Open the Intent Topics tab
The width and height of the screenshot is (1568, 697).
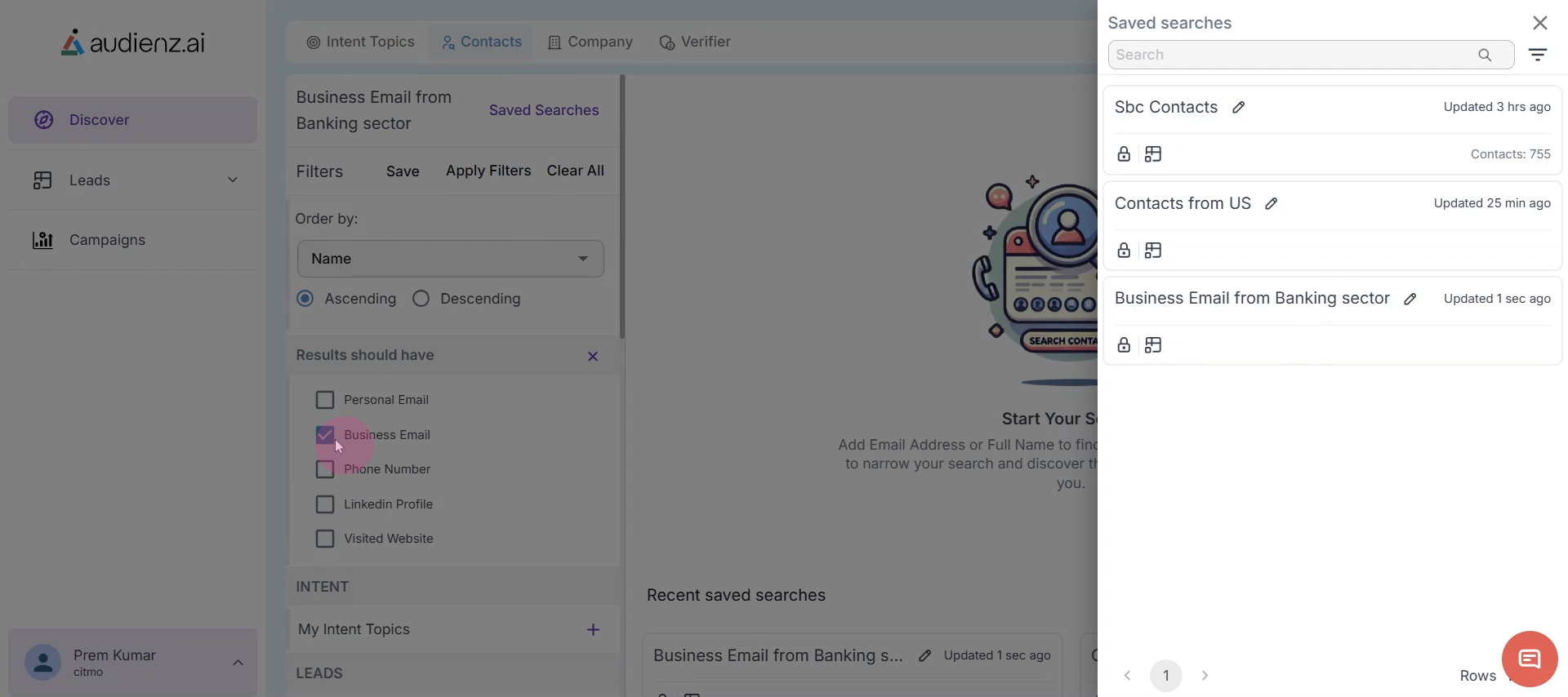pos(360,42)
